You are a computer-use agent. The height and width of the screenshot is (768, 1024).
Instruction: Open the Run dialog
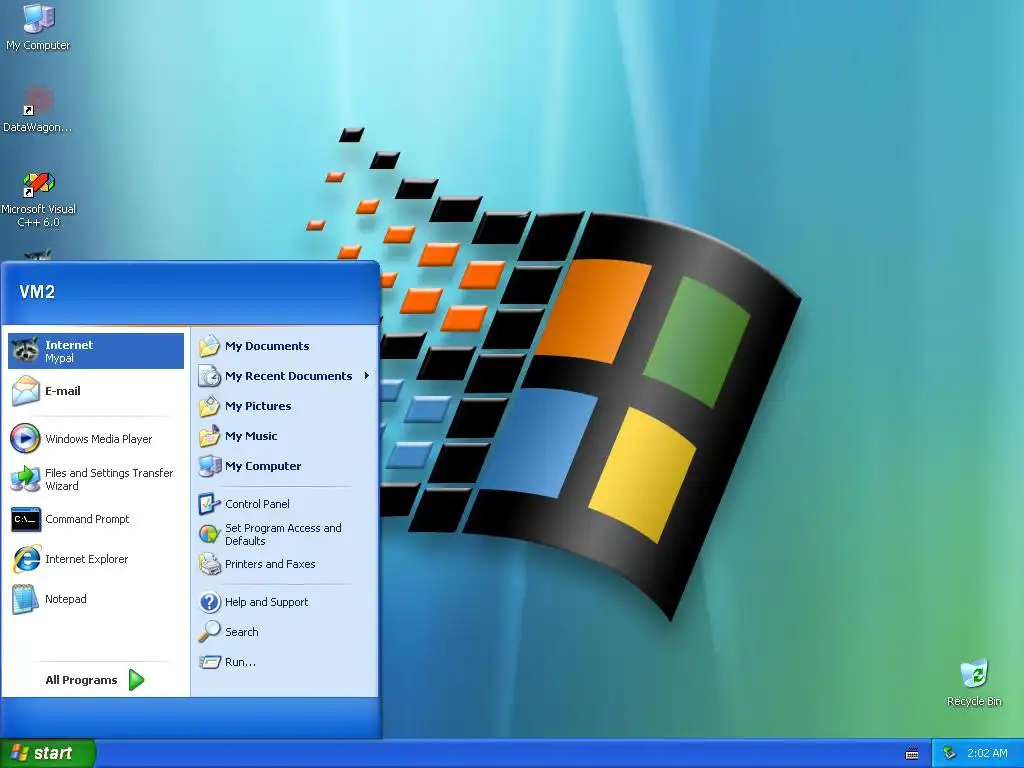[x=285, y=662]
